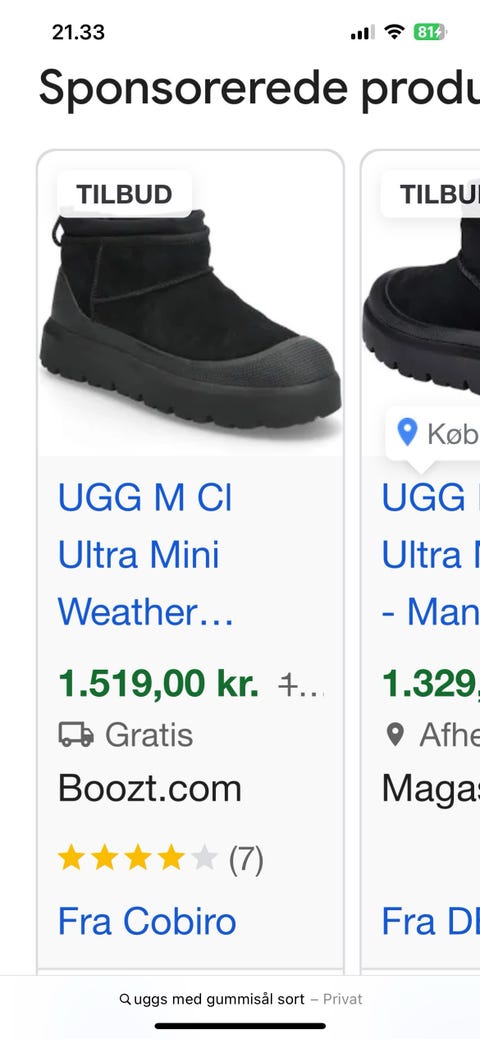Tap the grey location pin beside Afhe
The height and width of the screenshot is (1039, 480).
395,734
